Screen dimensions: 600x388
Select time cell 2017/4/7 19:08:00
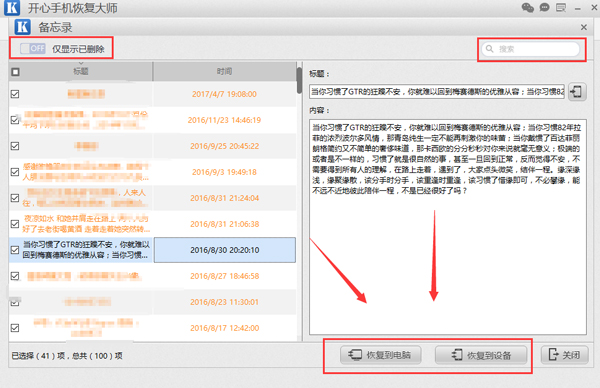click(x=225, y=94)
